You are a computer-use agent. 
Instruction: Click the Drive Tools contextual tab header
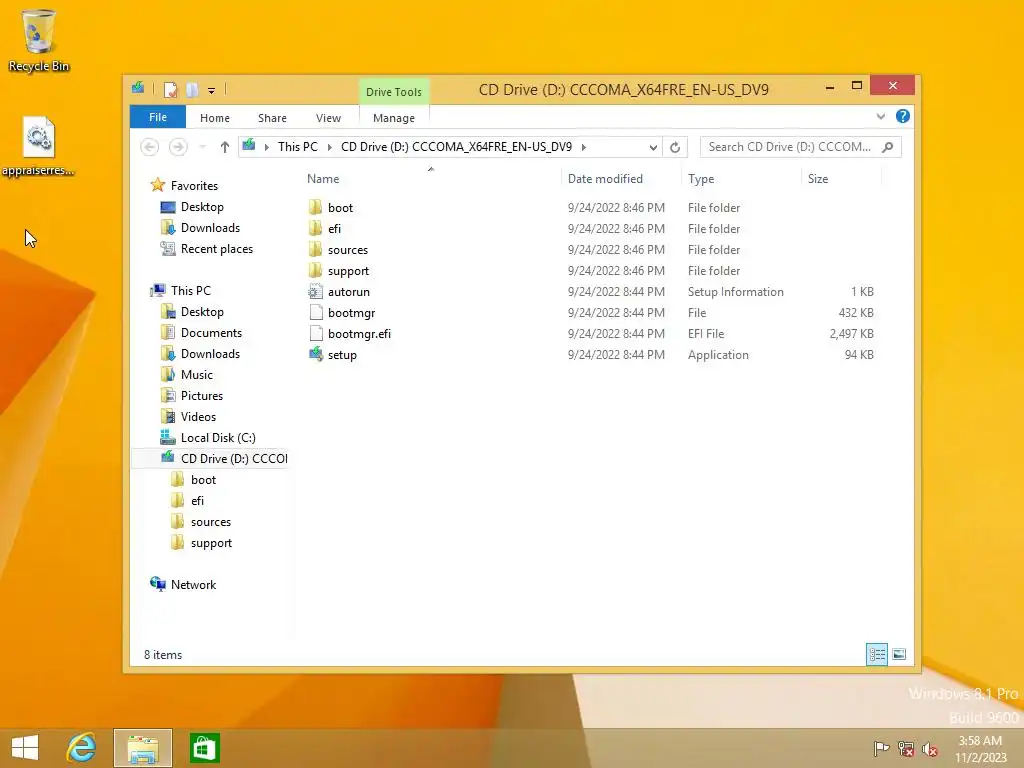(x=394, y=92)
